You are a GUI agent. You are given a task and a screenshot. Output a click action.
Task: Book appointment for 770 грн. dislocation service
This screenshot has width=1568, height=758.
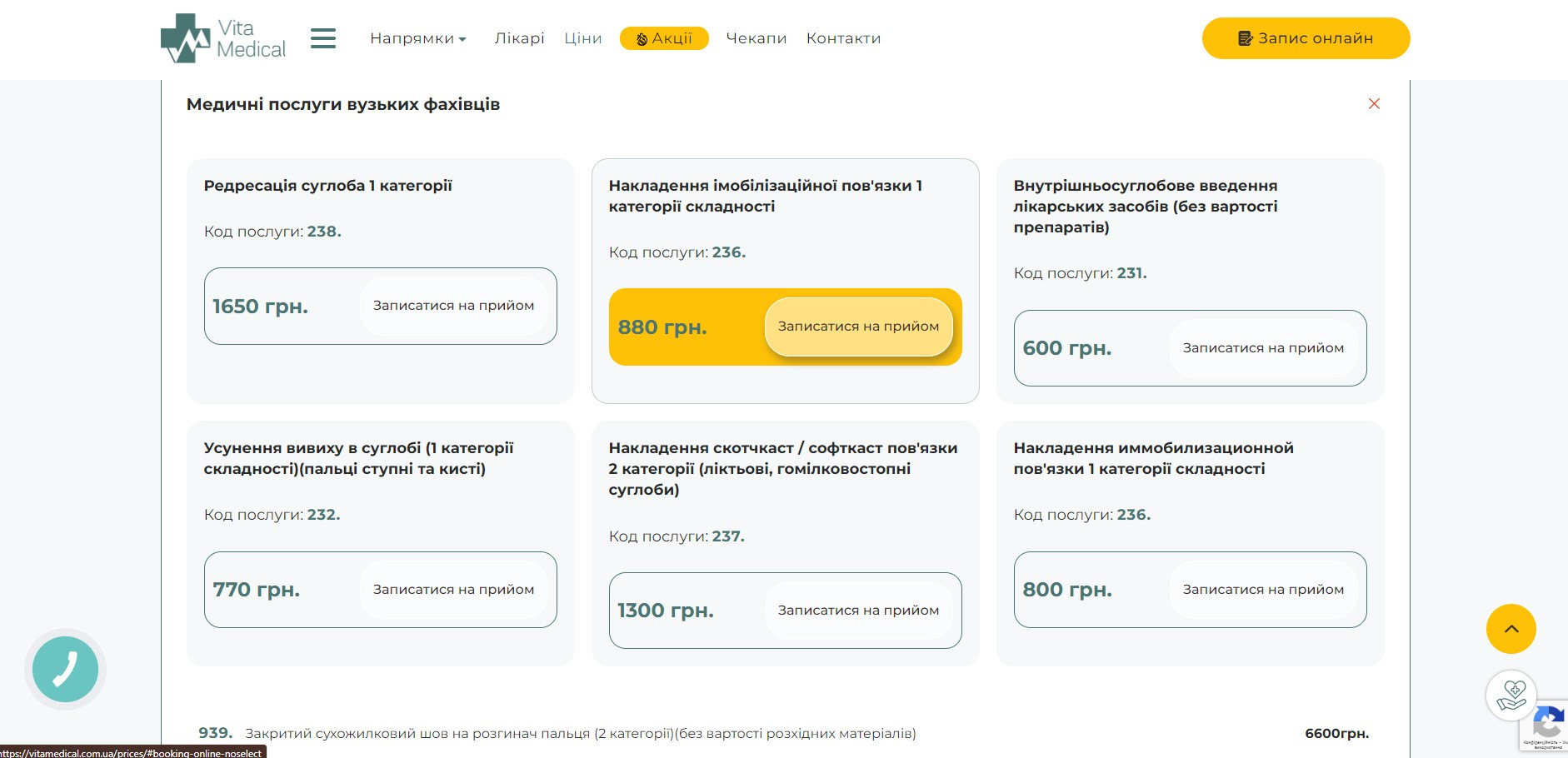[453, 590]
